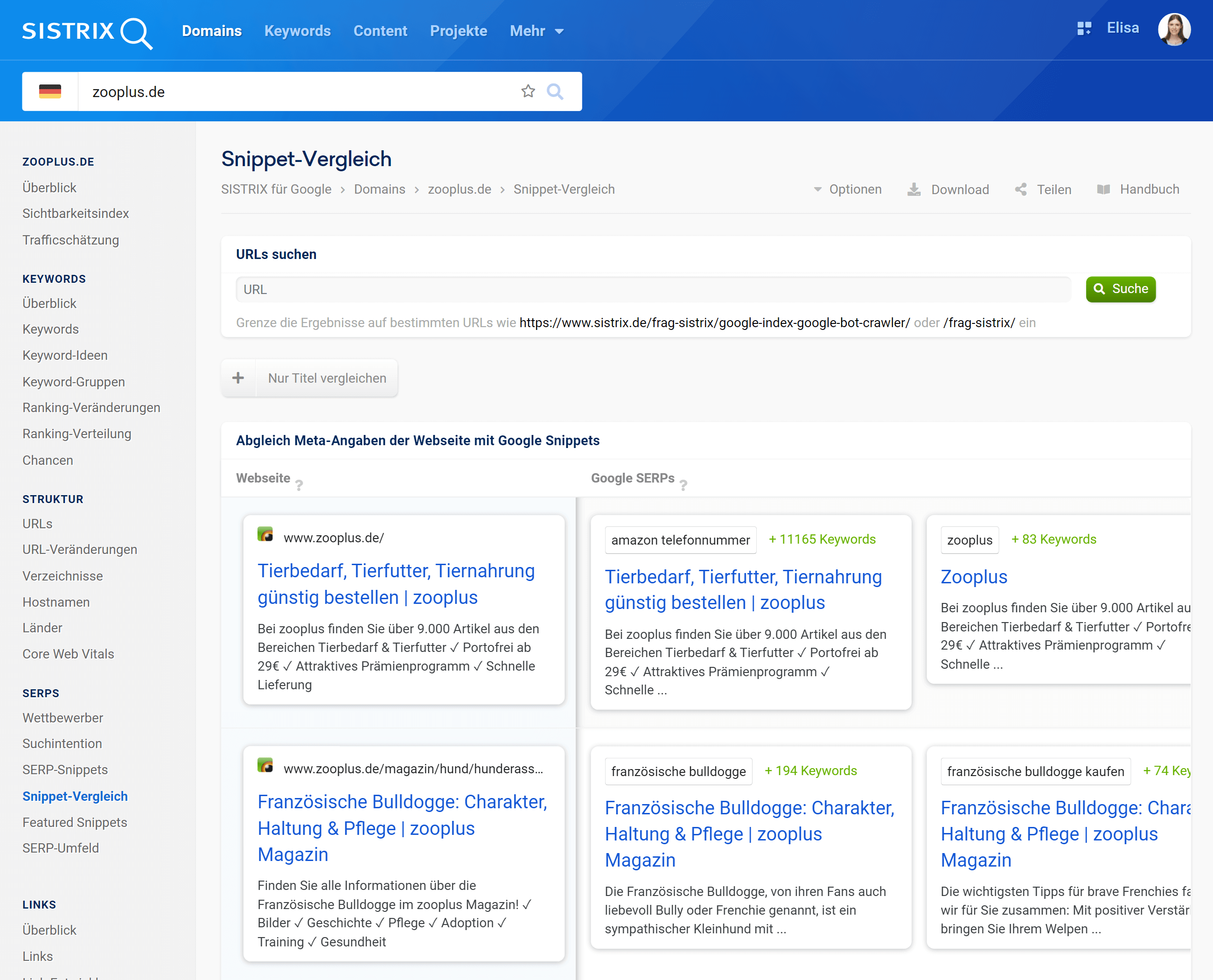This screenshot has width=1213, height=980.
Task: Open Core Web Vitals in sidebar
Action: coord(68,654)
